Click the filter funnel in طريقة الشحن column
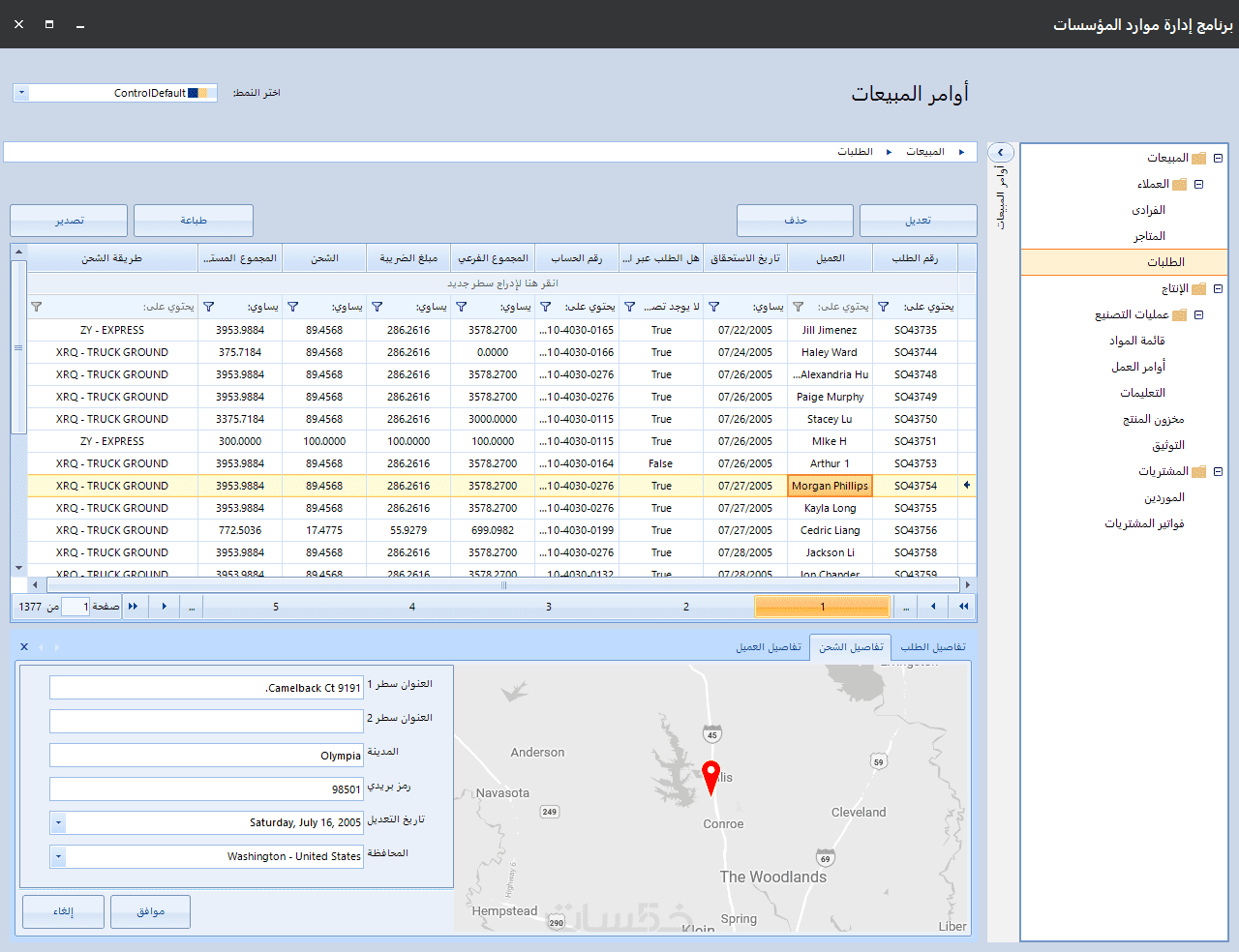This screenshot has width=1239, height=952. point(36,307)
